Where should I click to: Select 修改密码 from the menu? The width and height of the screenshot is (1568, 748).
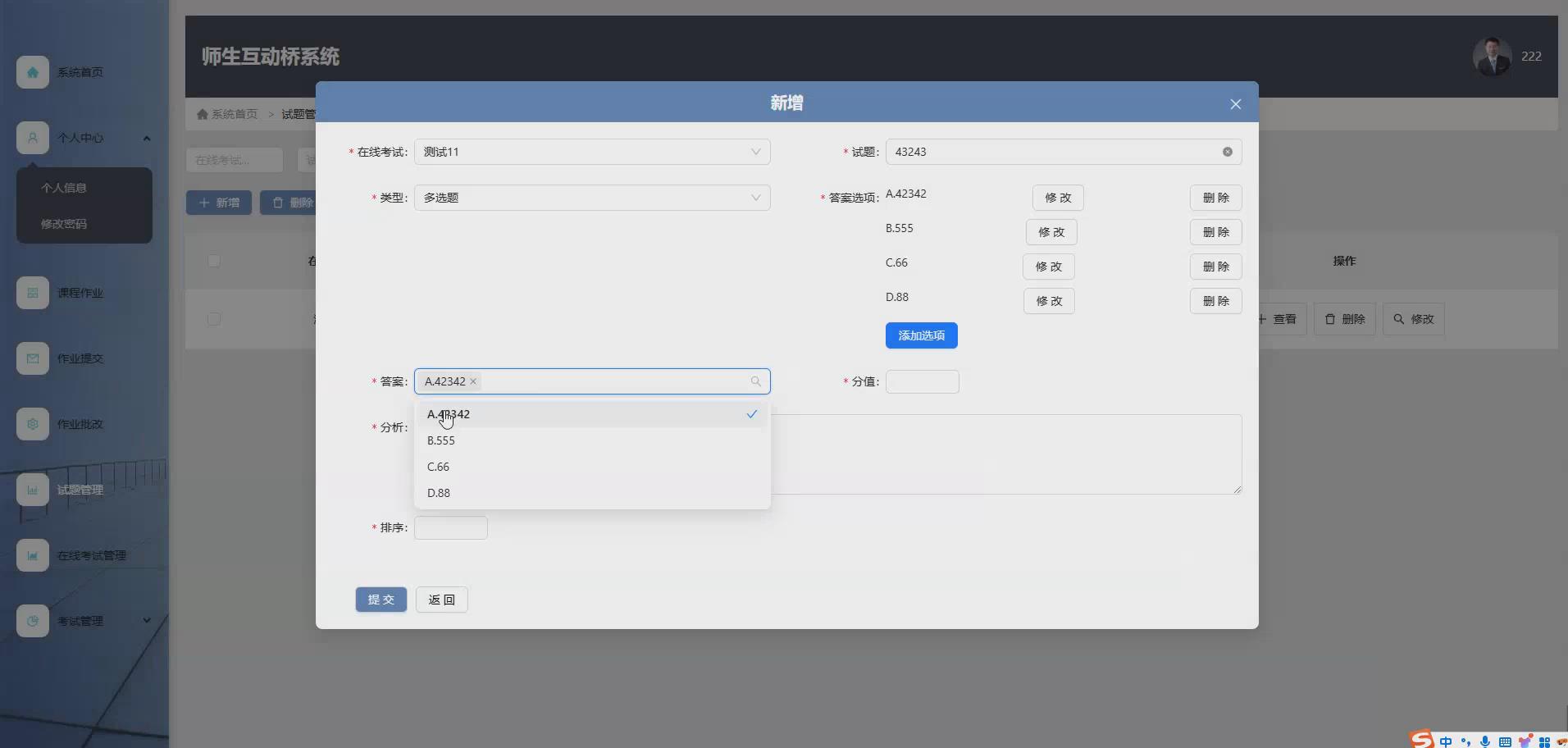(x=64, y=223)
